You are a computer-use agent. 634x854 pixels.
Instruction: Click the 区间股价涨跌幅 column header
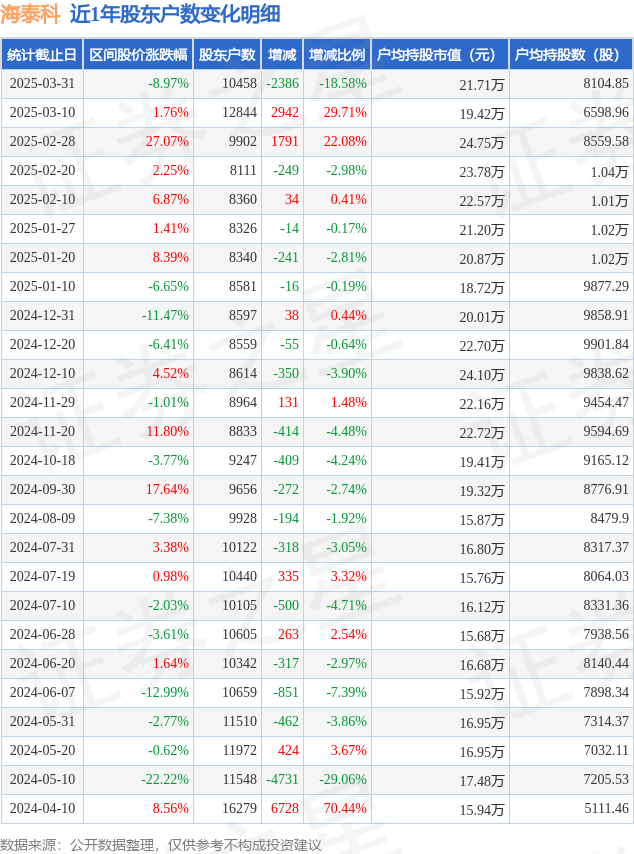click(138, 54)
